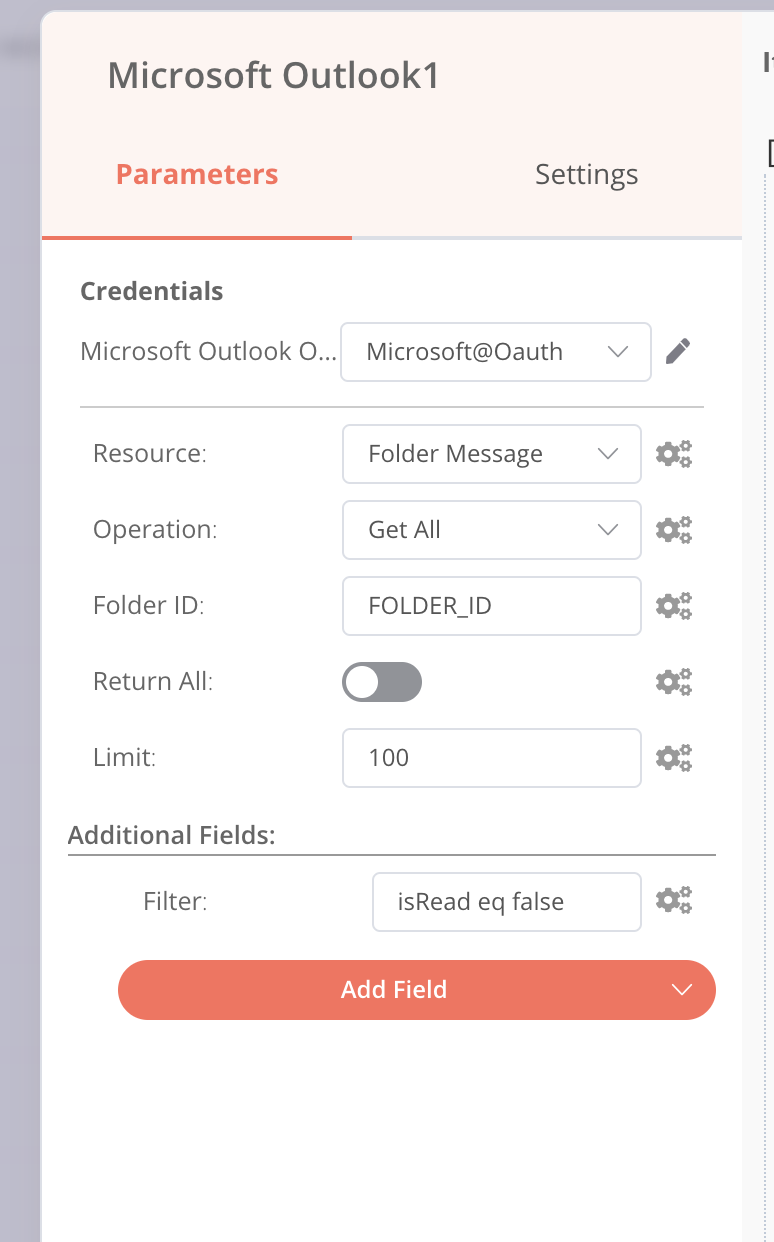Click the Additional Fields section heading
This screenshot has height=1242, width=774.
click(x=171, y=835)
